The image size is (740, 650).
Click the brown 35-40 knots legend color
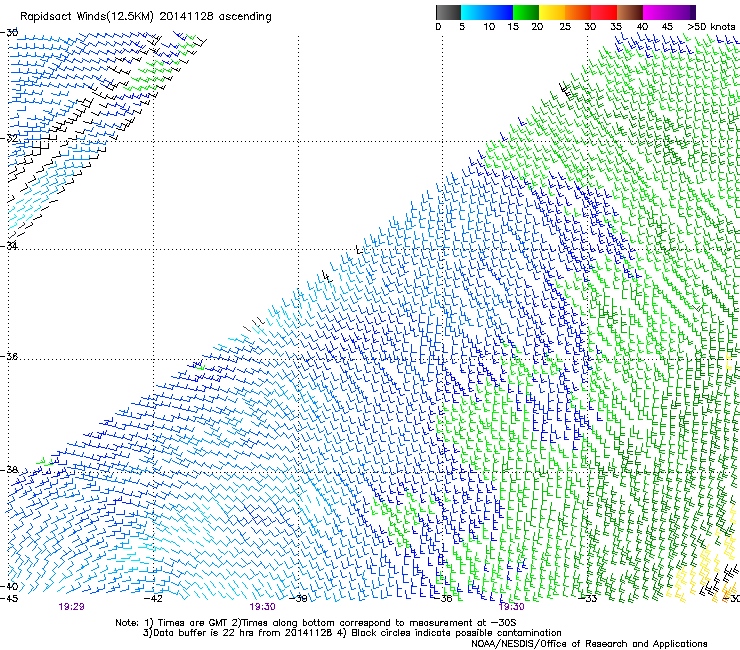coord(630,12)
